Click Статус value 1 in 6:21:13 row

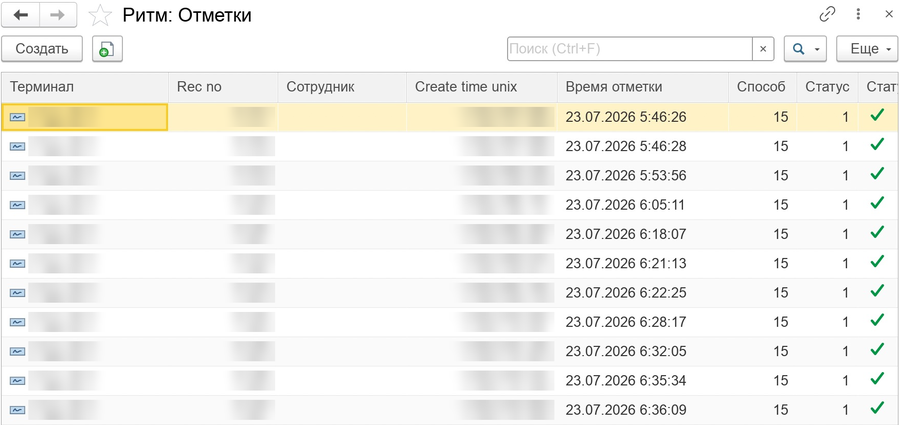pyautogui.click(x=845, y=264)
